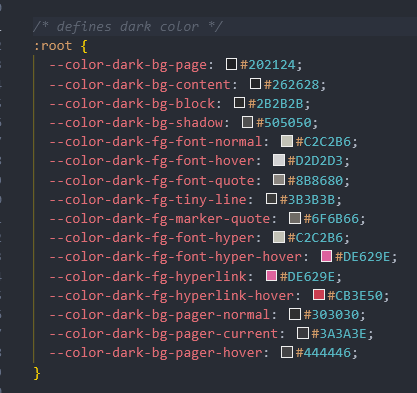Open the #303030 pager-normal swatch

click(295, 314)
